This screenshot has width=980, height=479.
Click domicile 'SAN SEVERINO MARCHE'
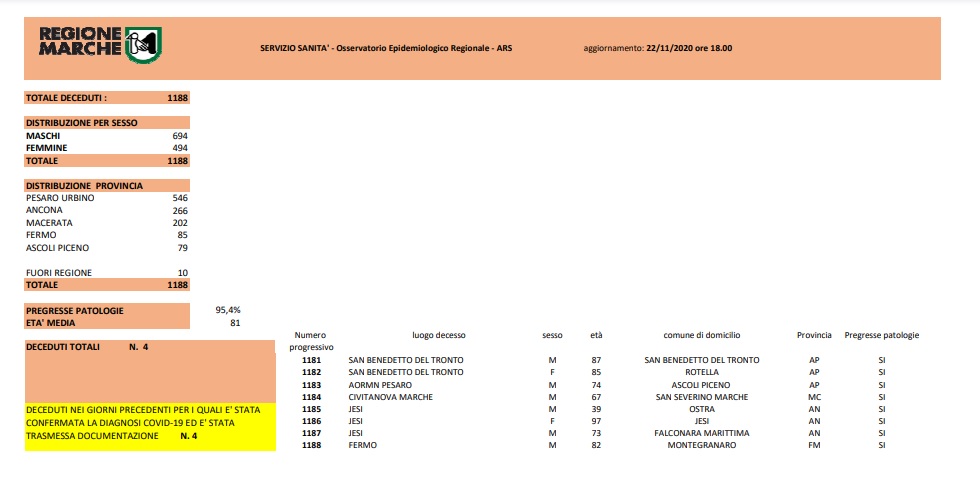coord(702,396)
